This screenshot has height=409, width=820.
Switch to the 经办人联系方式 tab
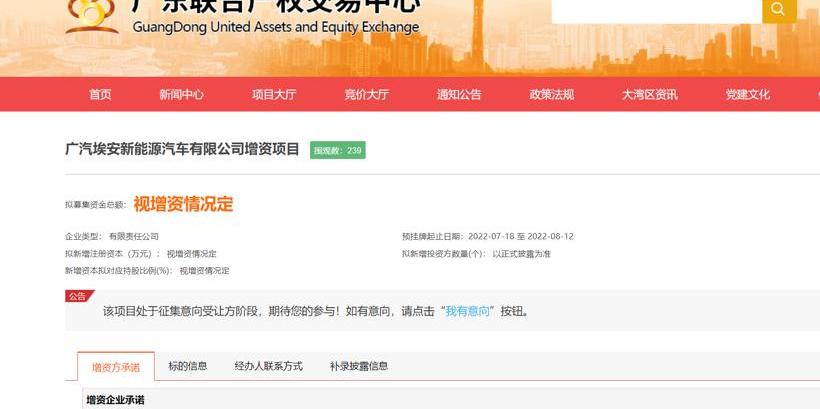(x=269, y=366)
